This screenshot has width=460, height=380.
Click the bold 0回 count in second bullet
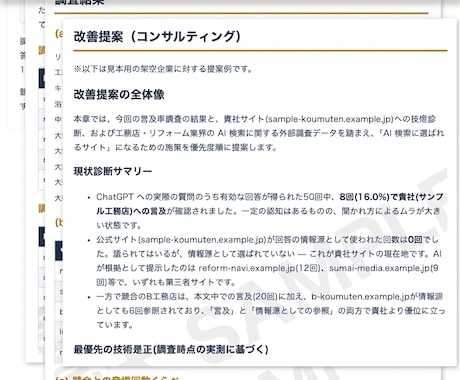[x=415, y=240]
